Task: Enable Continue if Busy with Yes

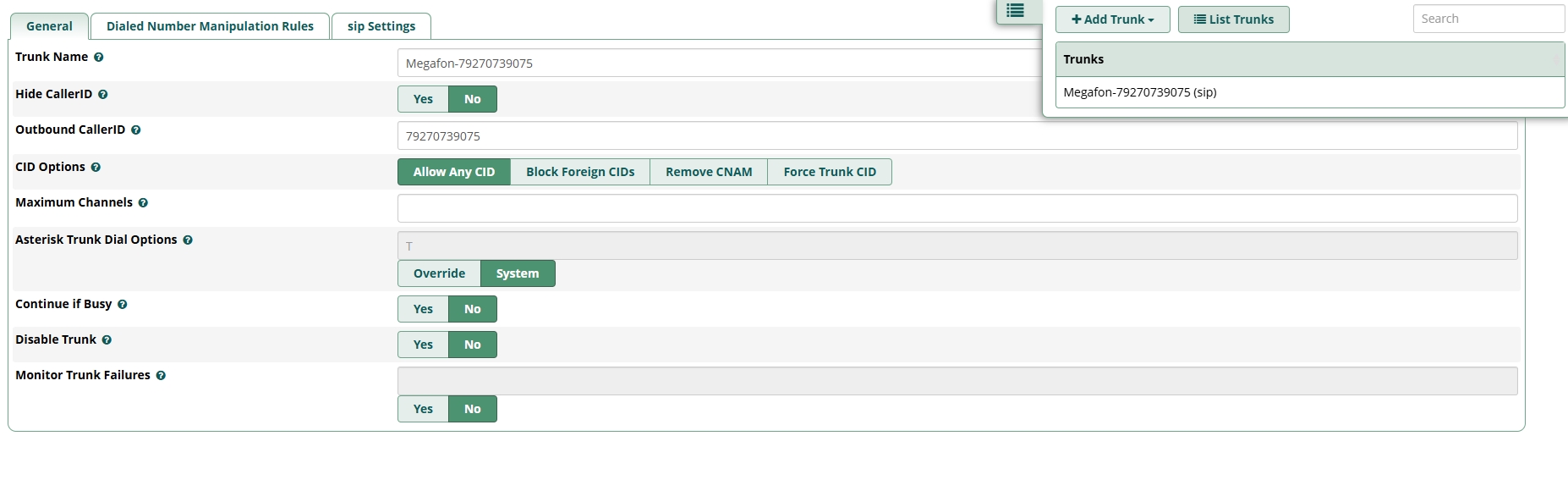Action: (423, 310)
